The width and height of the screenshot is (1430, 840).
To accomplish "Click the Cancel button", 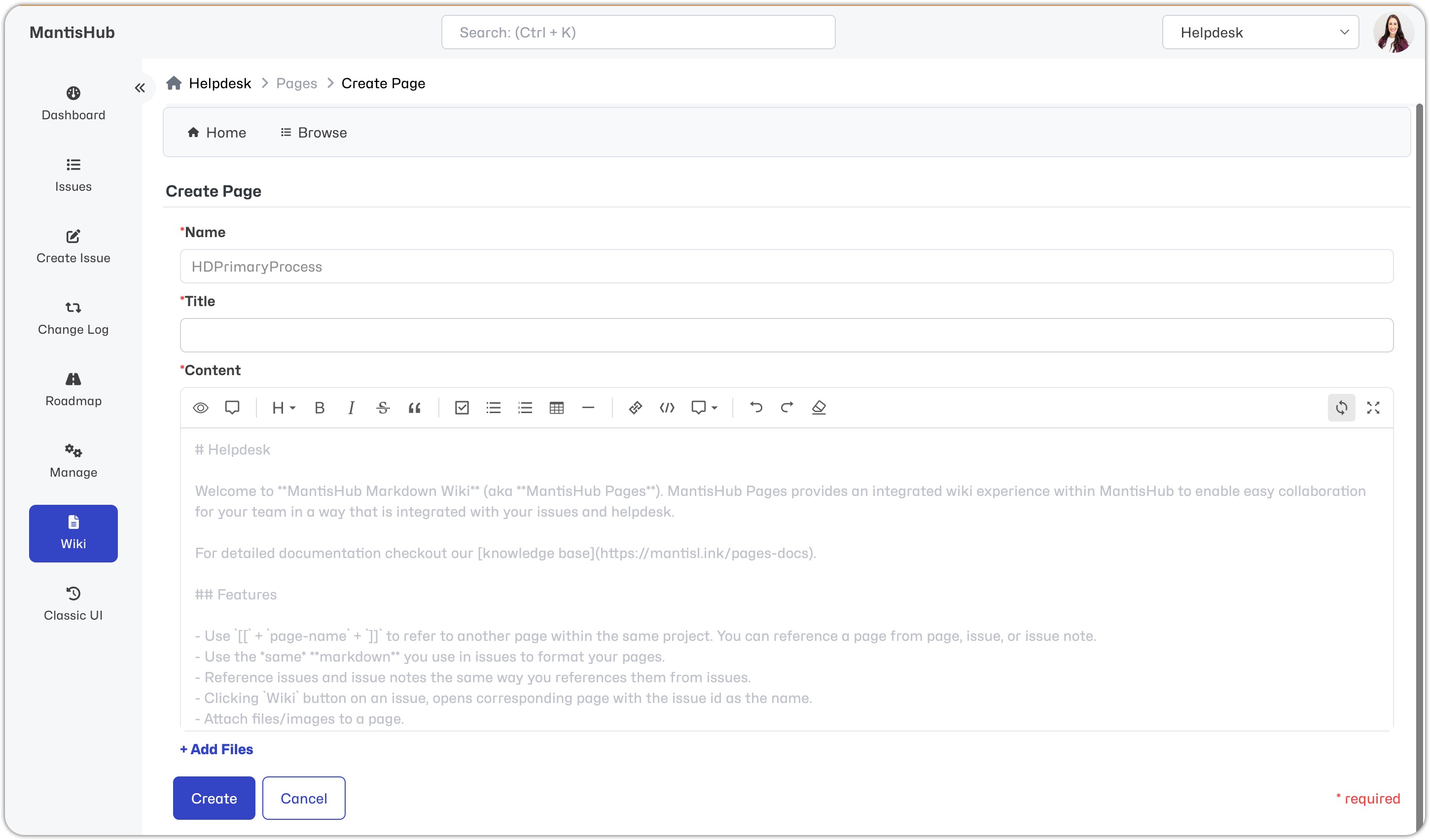I will [x=304, y=798].
